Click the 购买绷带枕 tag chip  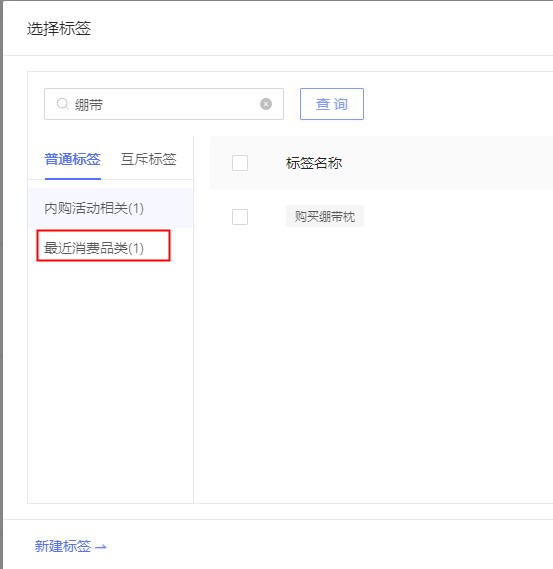(325, 217)
